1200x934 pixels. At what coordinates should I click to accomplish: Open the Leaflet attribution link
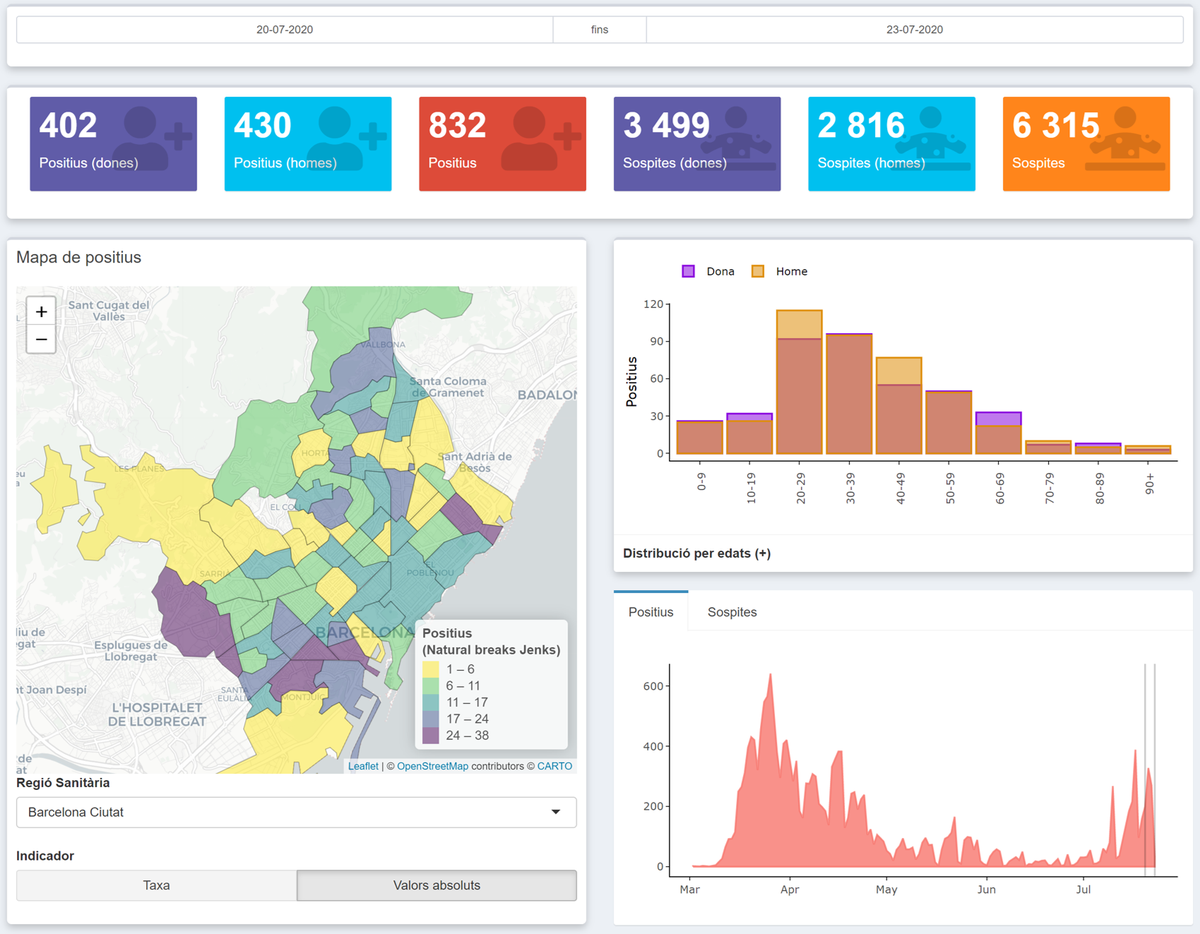[x=363, y=766]
